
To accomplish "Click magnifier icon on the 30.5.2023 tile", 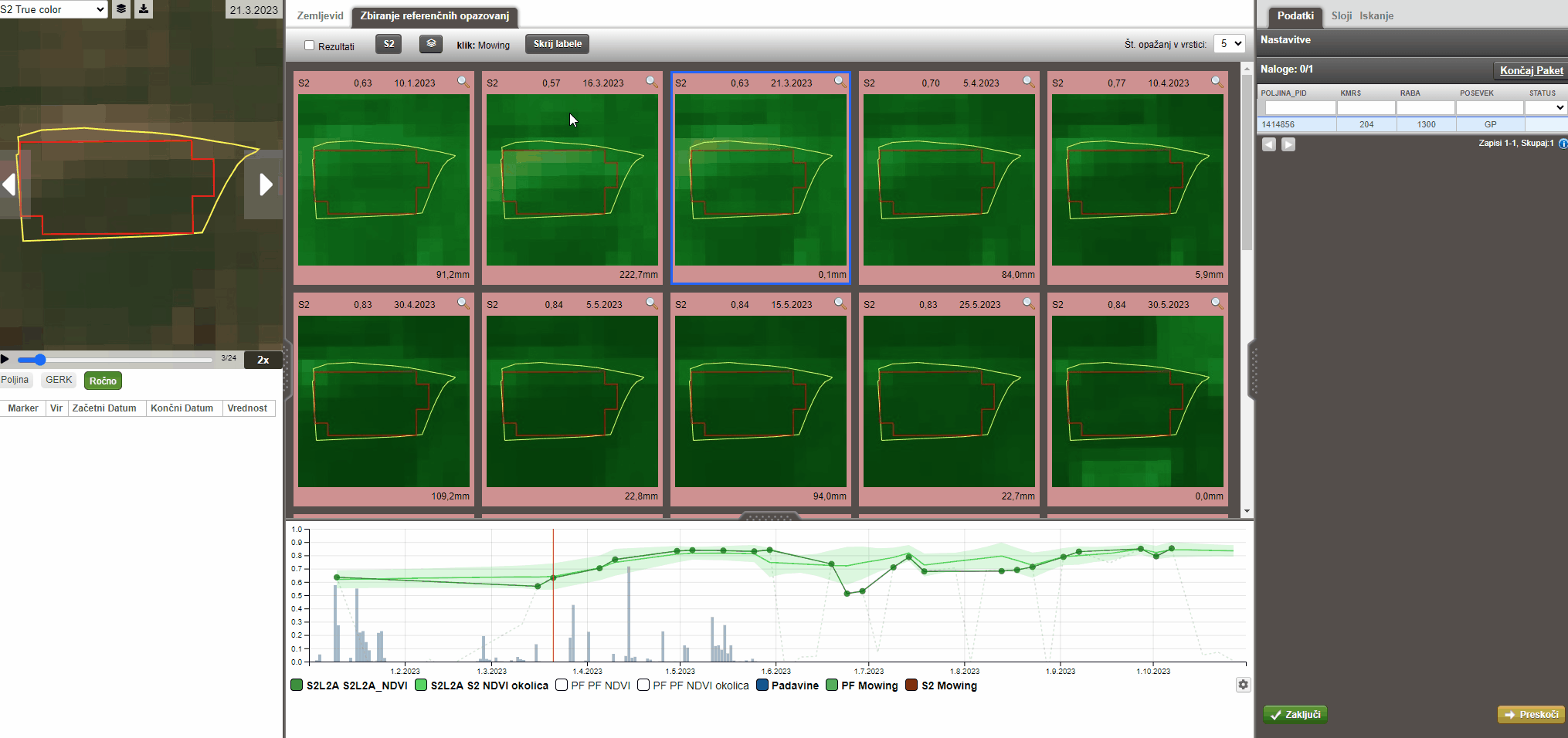I will click(x=1217, y=303).
